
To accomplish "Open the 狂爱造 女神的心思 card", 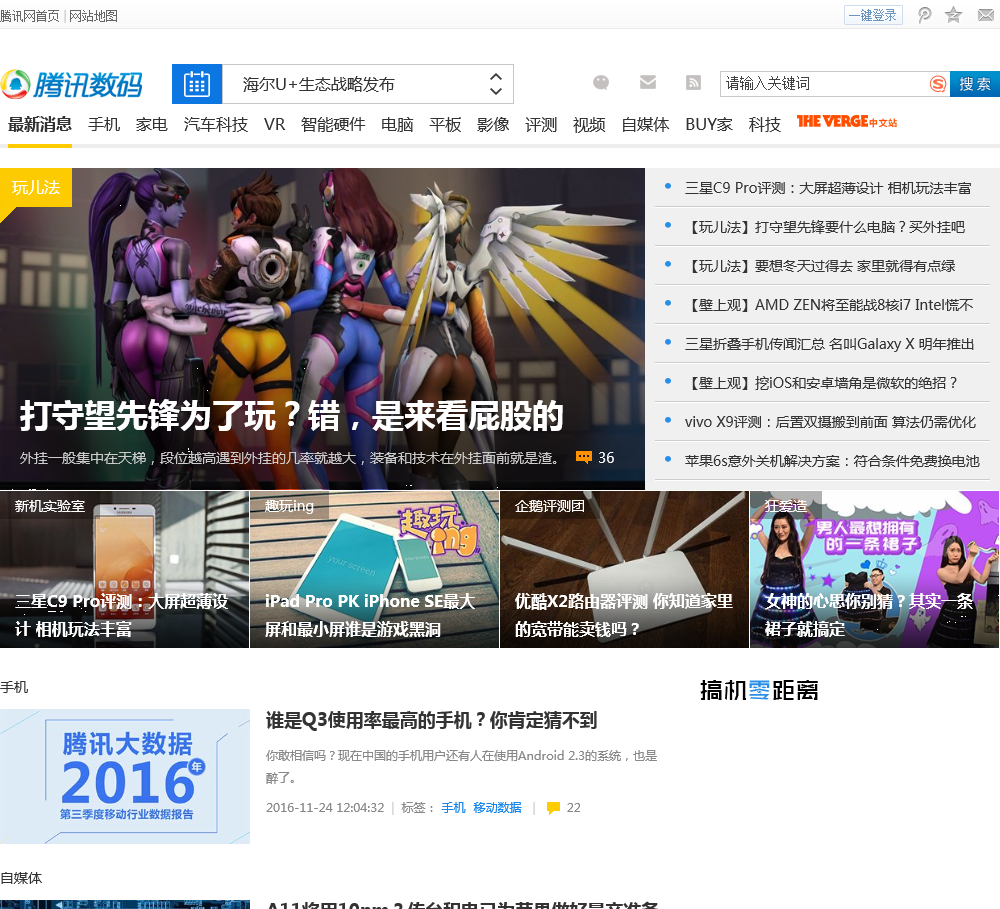I will (x=874, y=569).
